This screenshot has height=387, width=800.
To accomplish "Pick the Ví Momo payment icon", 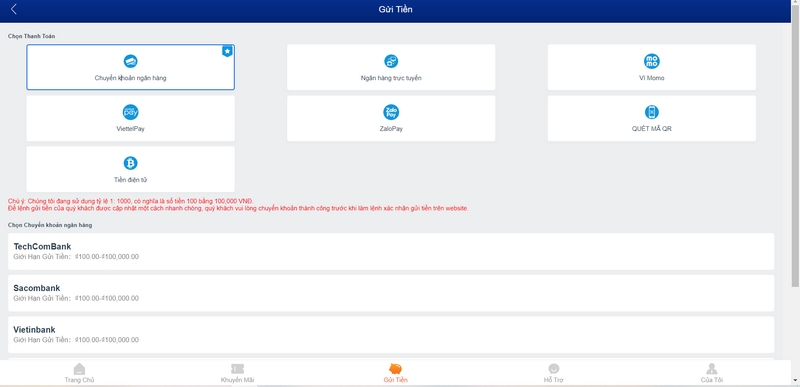I will pos(652,62).
